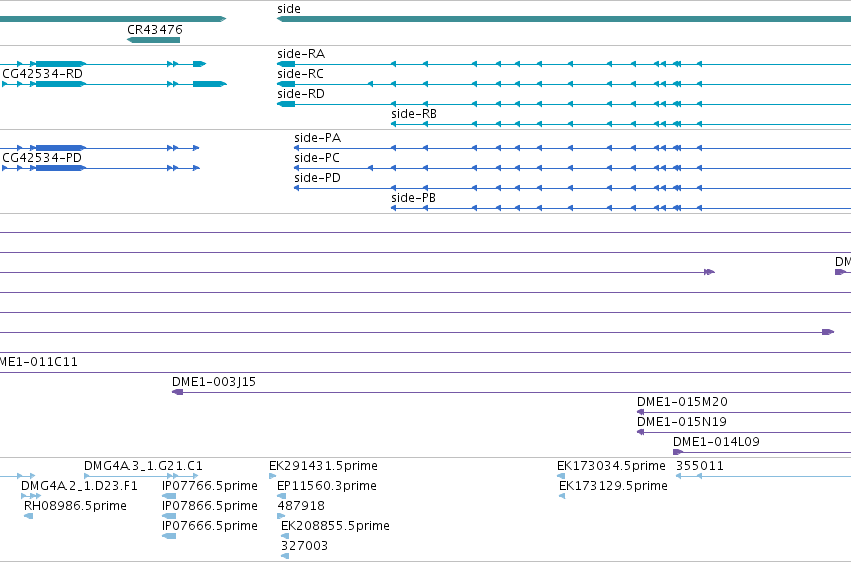Image resolution: width=851 pixels, height=562 pixels.
Task: Click the side-RC transcript label
Action: (300, 74)
